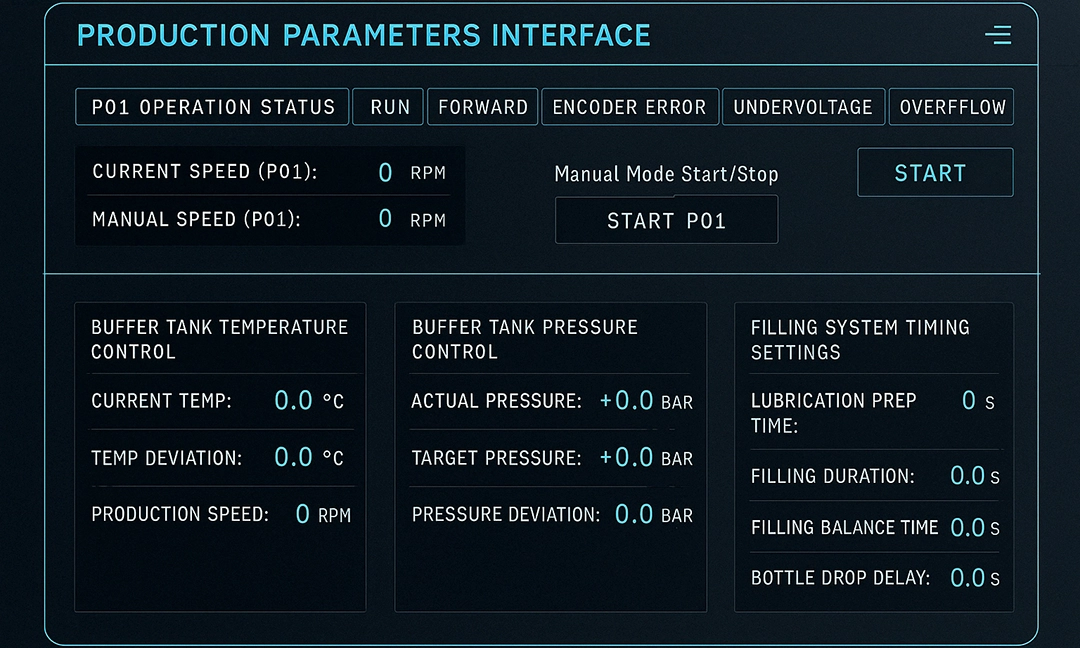This screenshot has height=648, width=1080.
Task: Set the Bottle Drop Delay value
Action: point(967,577)
